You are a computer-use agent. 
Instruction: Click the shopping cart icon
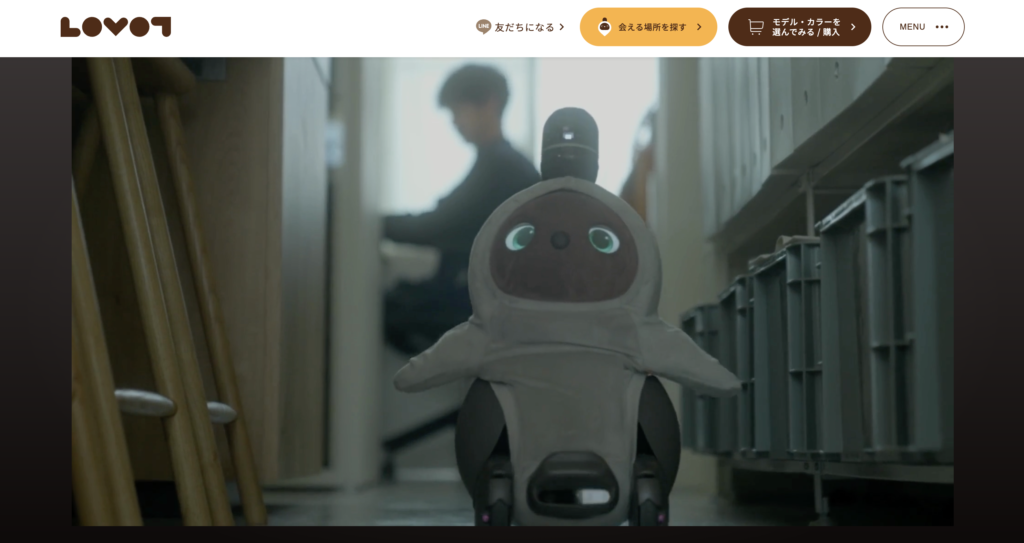[x=755, y=27]
